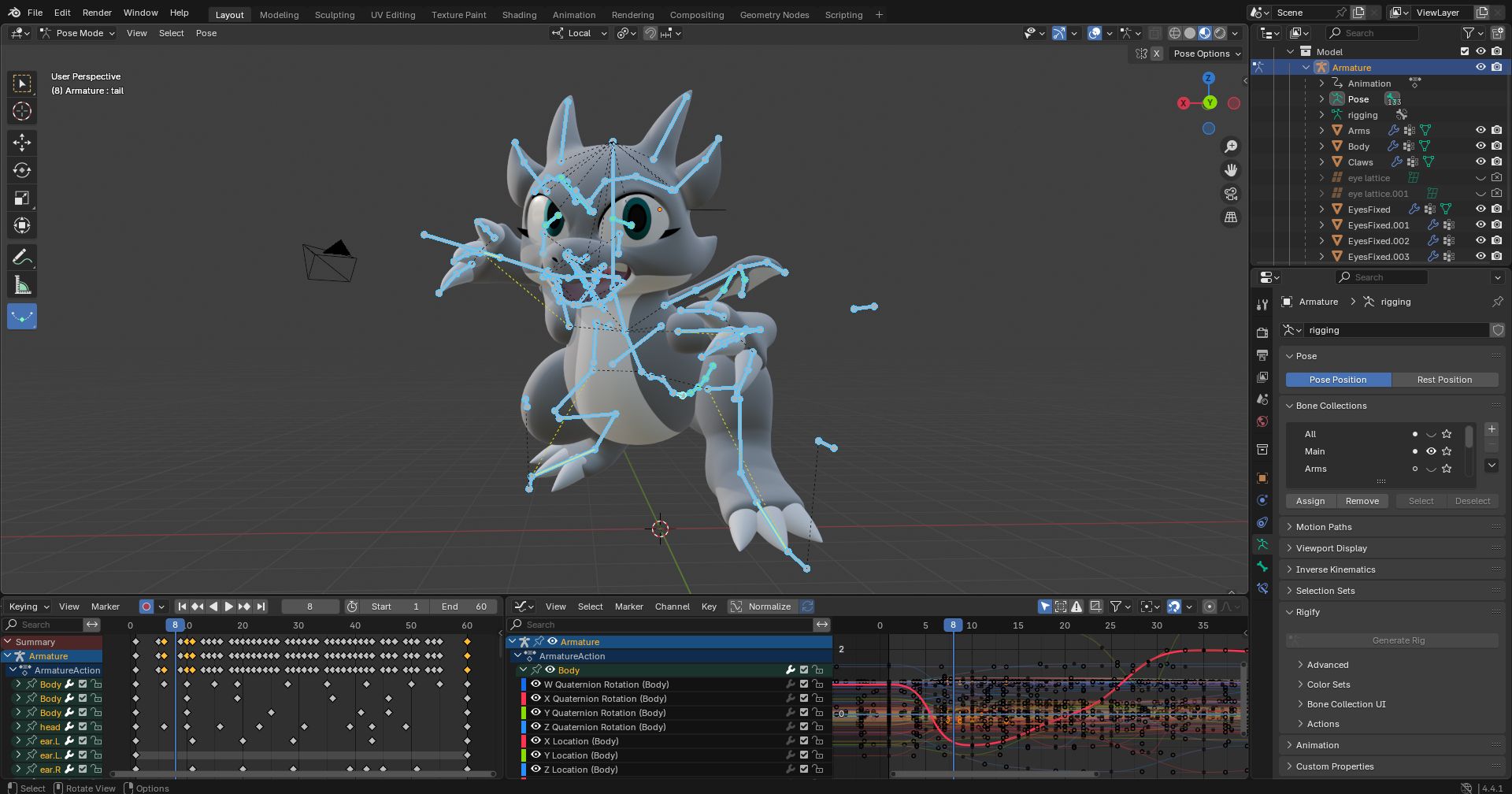Viewport: 1512px width, 794px height.
Task: Toggle the auto keying record button
Action: click(x=146, y=607)
